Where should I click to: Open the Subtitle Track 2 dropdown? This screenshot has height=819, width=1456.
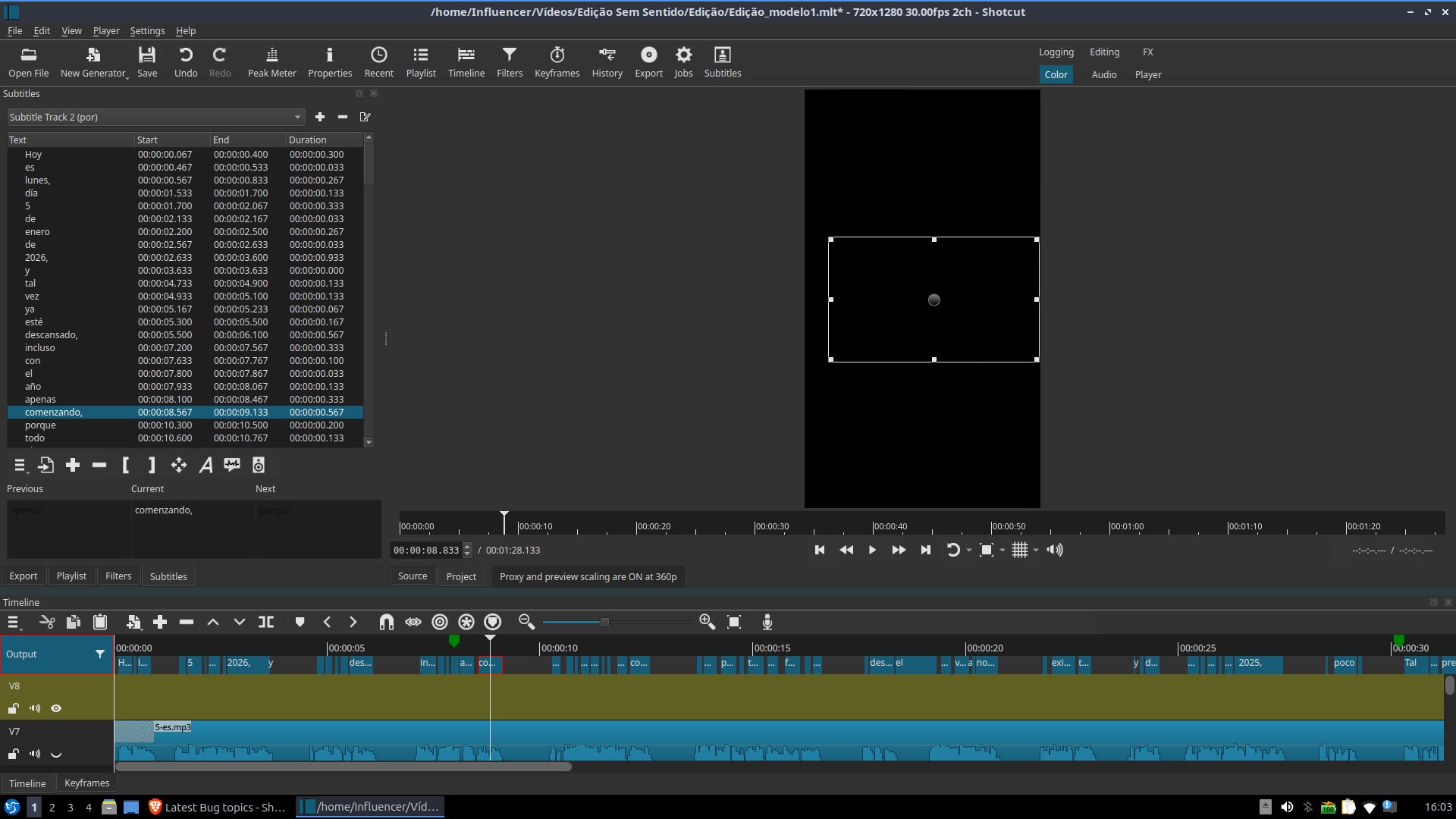pos(155,117)
